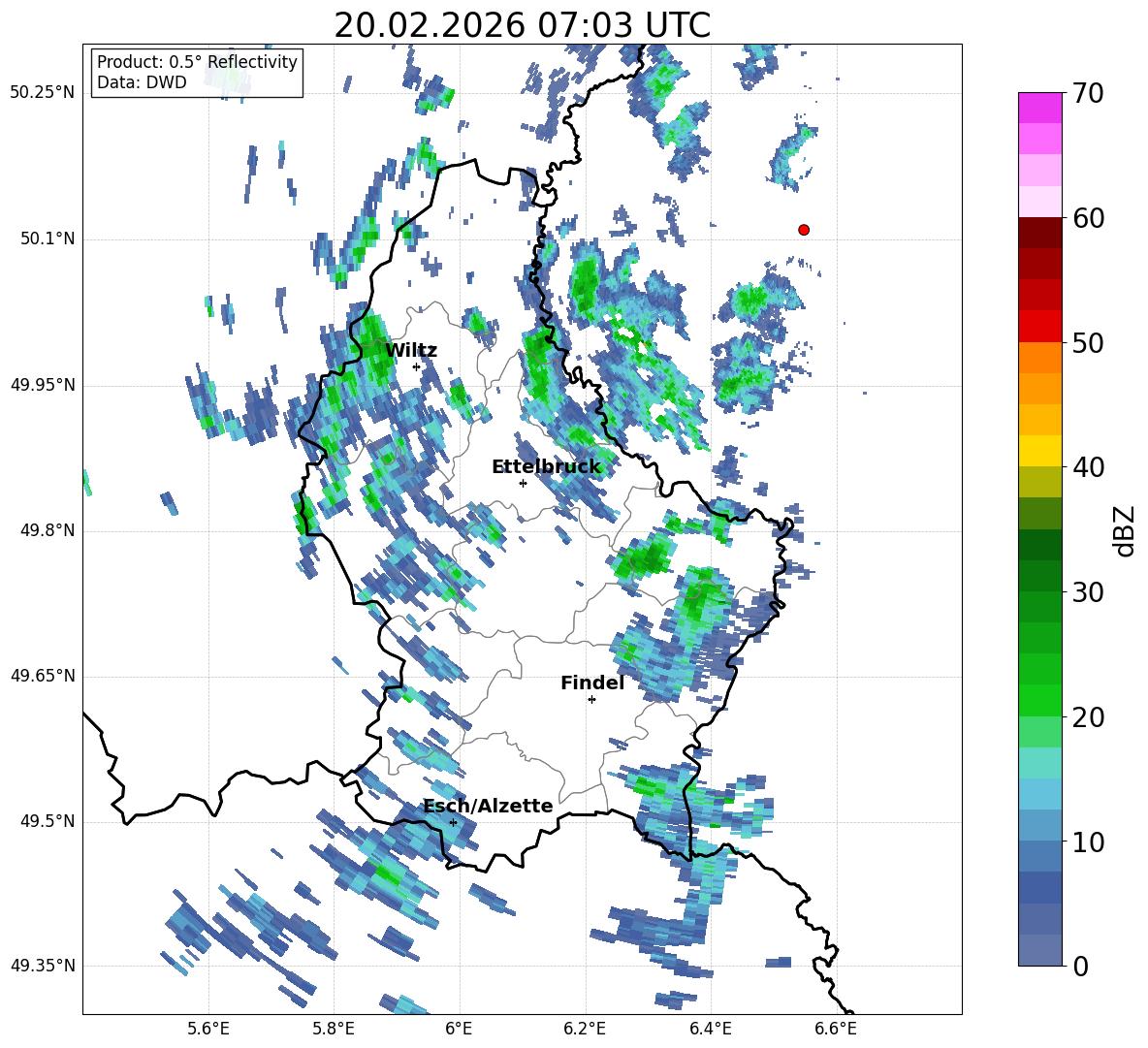This screenshot has height=1048, width=1148.
Task: Click the 6.4°E longitude label
Action: pos(710,1029)
